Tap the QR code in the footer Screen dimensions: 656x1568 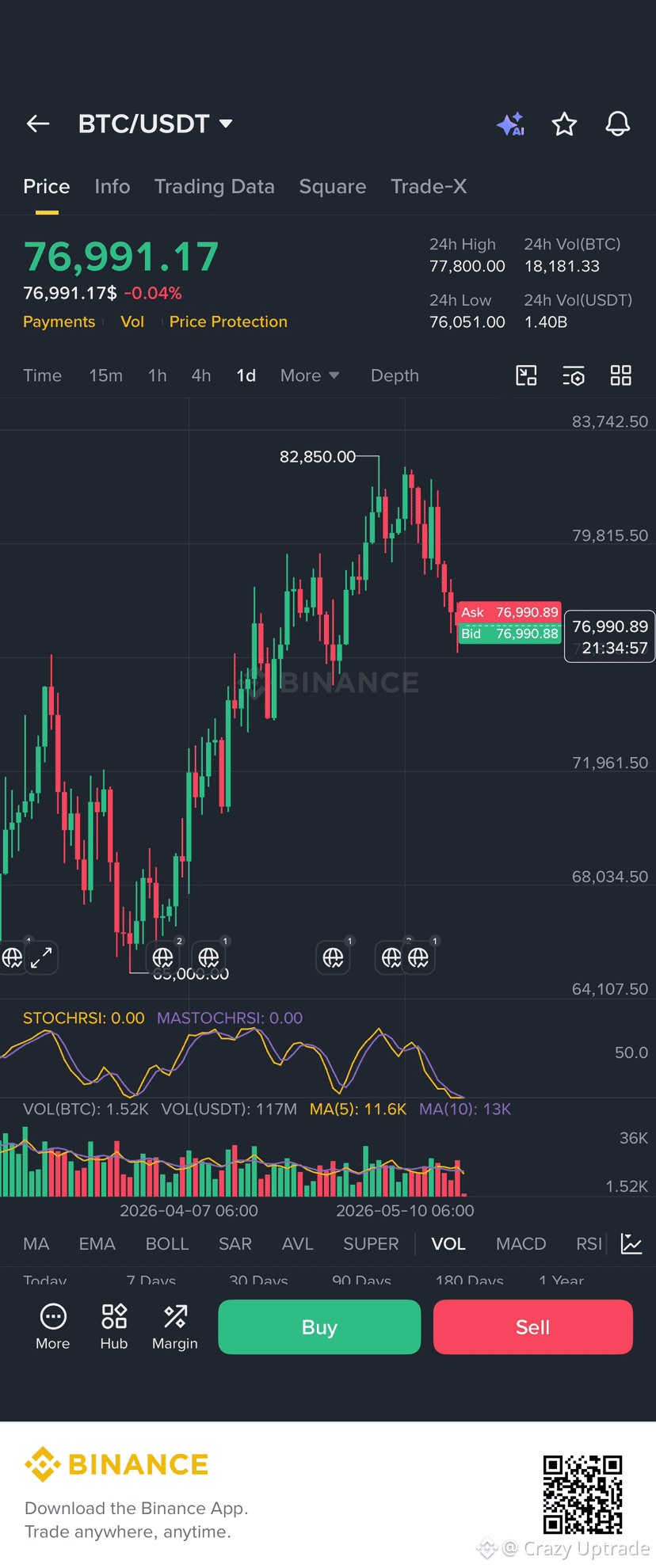point(582,1494)
